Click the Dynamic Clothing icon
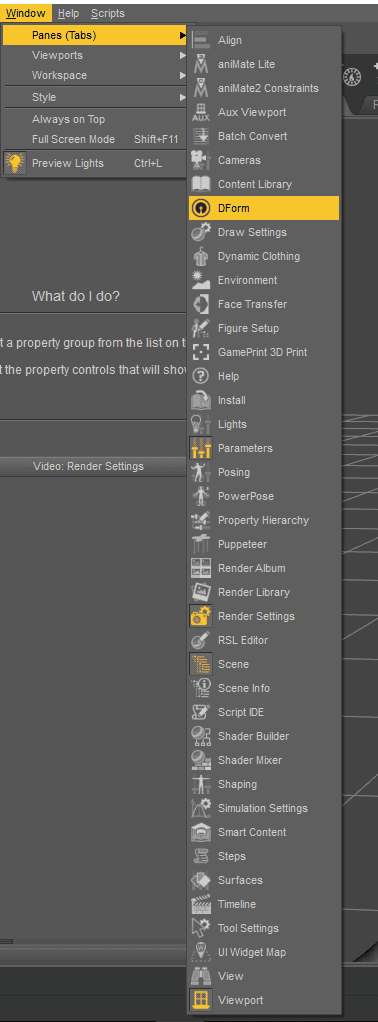378x1022 pixels. pyautogui.click(x=201, y=256)
